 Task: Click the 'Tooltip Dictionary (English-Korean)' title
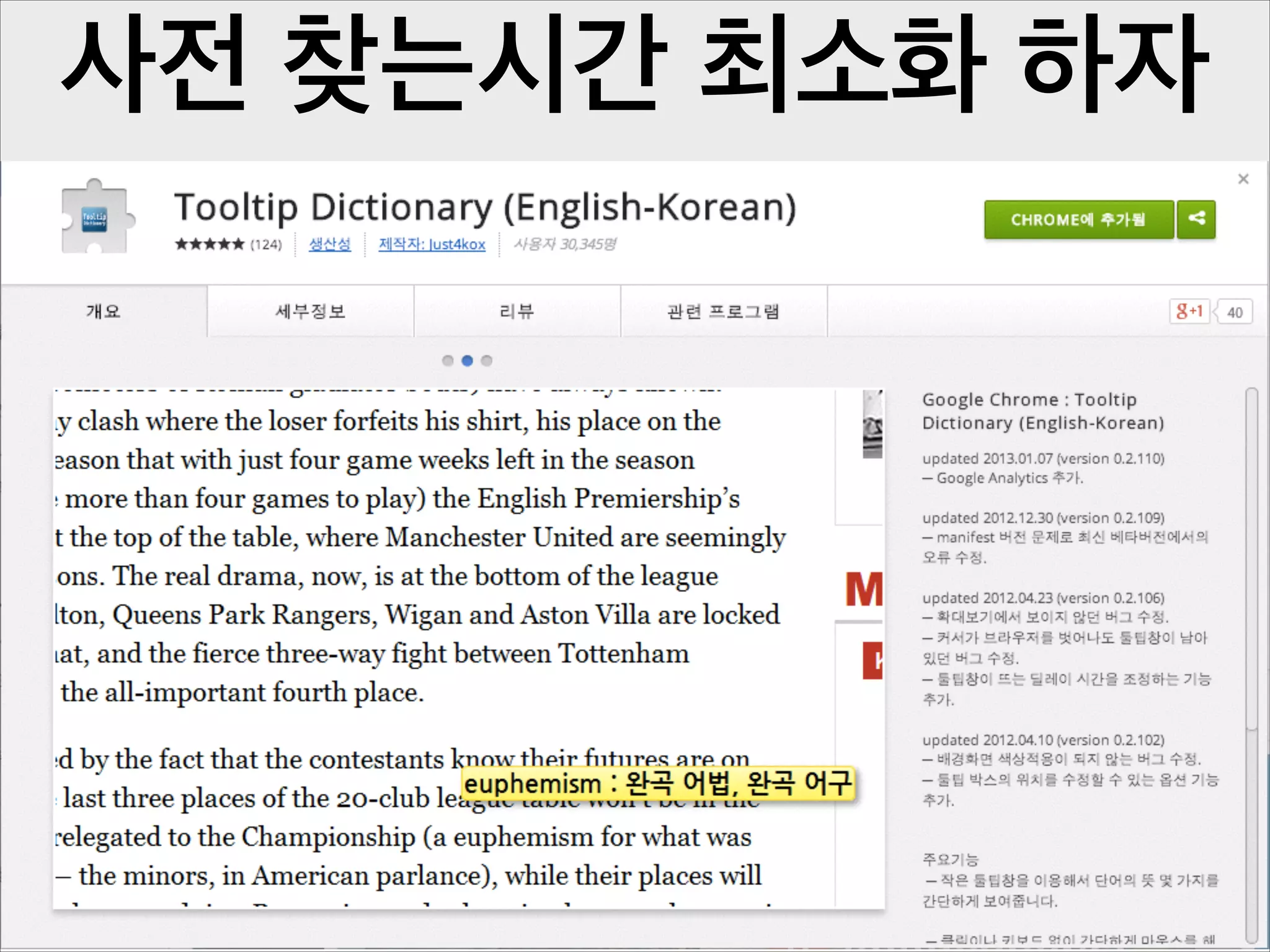click(485, 208)
